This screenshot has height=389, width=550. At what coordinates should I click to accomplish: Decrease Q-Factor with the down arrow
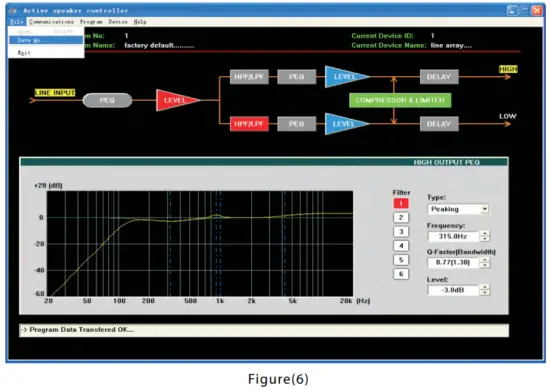click(485, 265)
